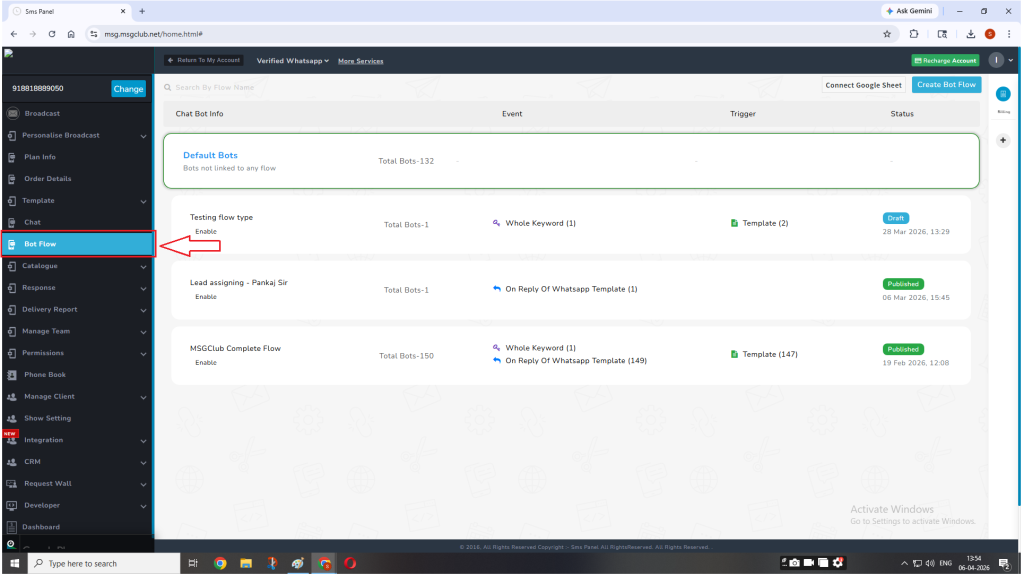This screenshot has height=576, width=1024.
Task: Select Order Details in the sidebar
Action: coord(47,179)
